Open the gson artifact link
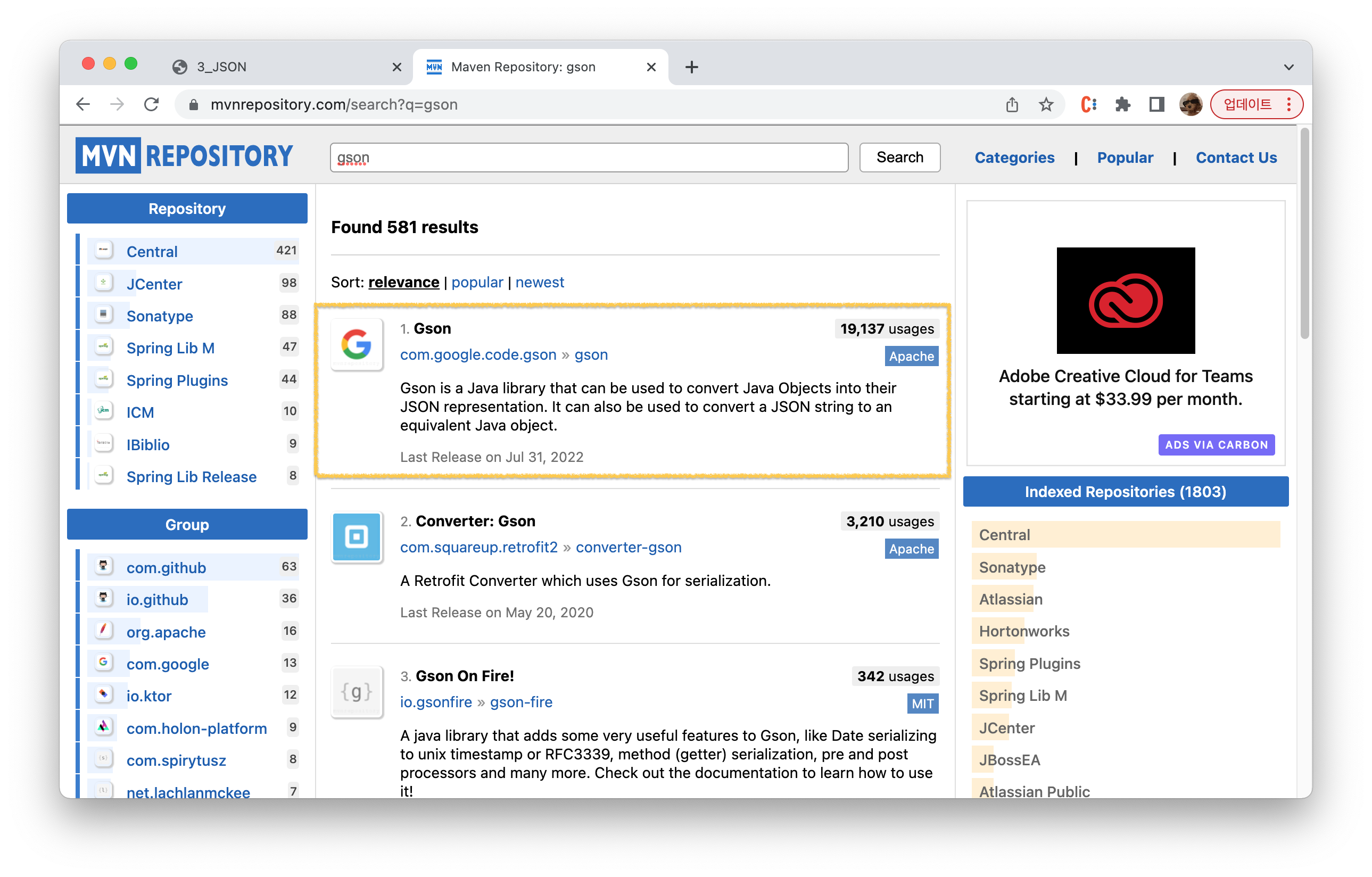The image size is (1372, 877). tap(591, 354)
